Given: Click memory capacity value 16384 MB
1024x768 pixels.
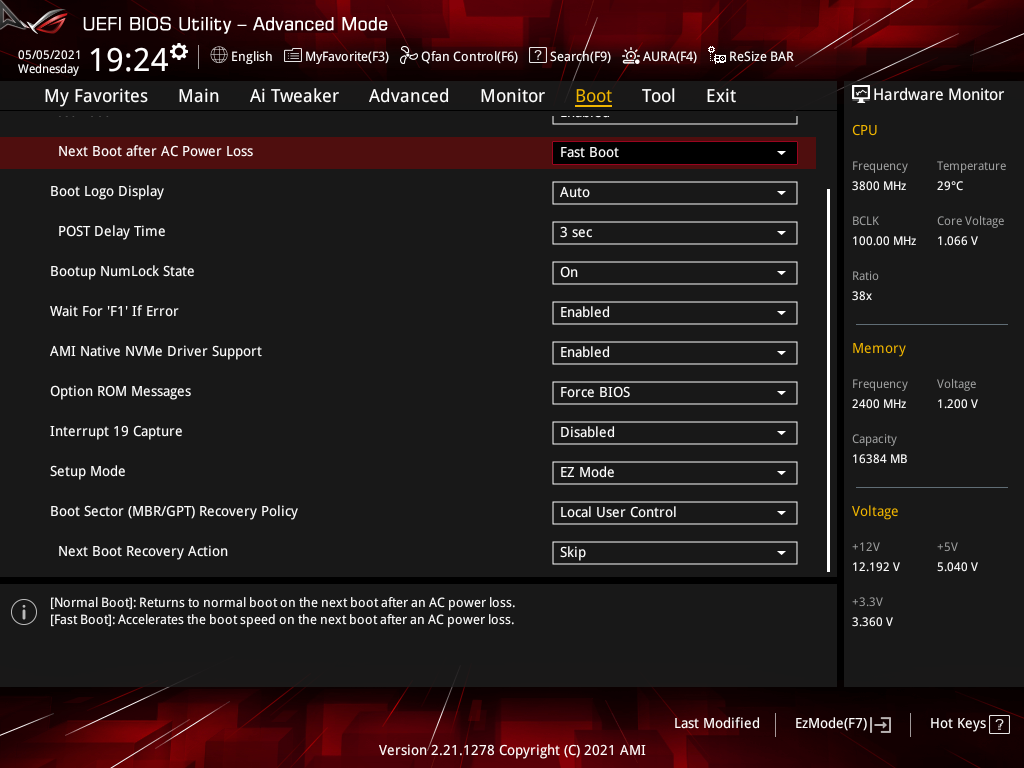Looking at the screenshot, I should click(879, 459).
